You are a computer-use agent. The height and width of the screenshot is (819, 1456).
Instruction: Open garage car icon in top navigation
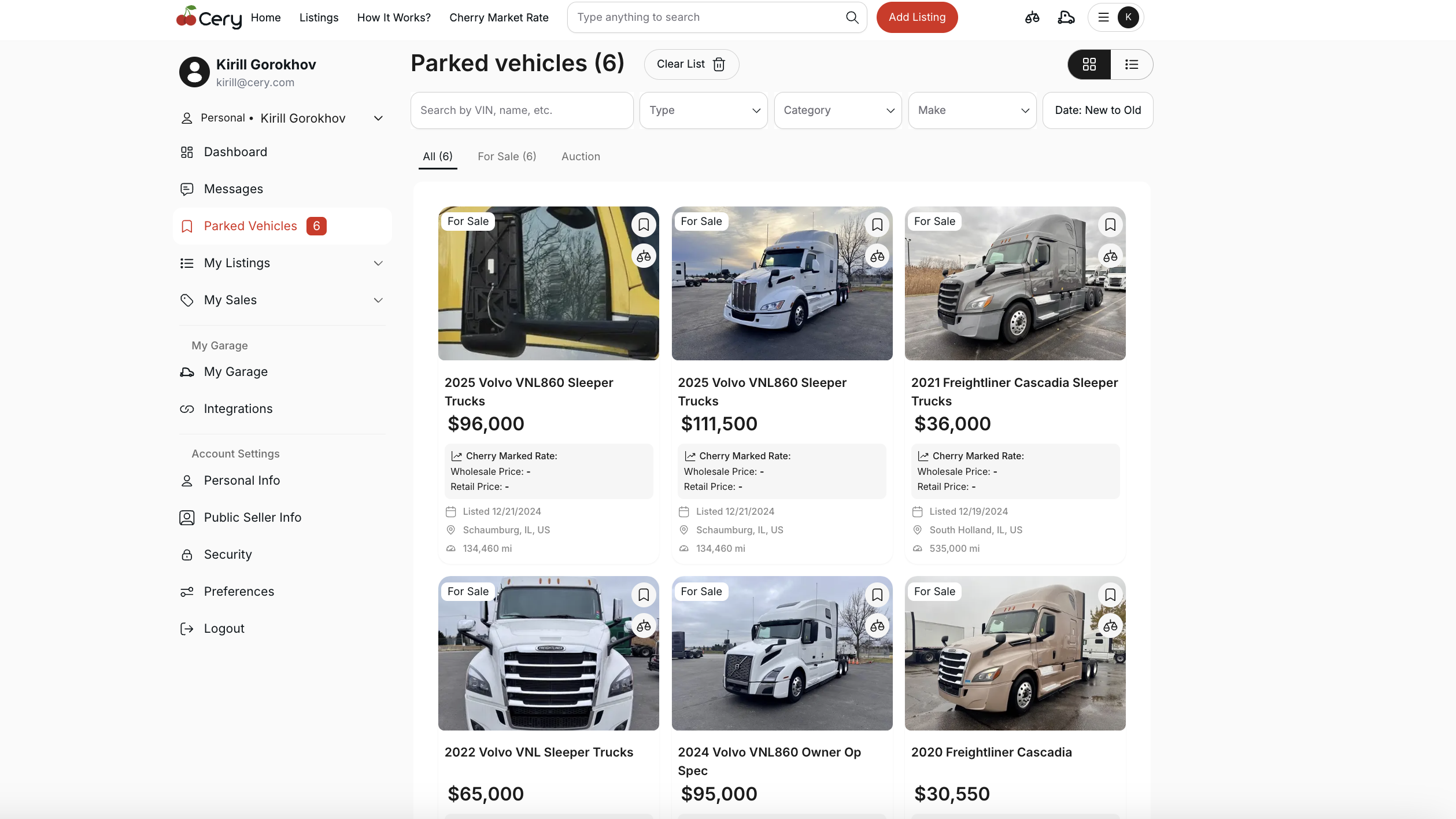click(x=1066, y=17)
